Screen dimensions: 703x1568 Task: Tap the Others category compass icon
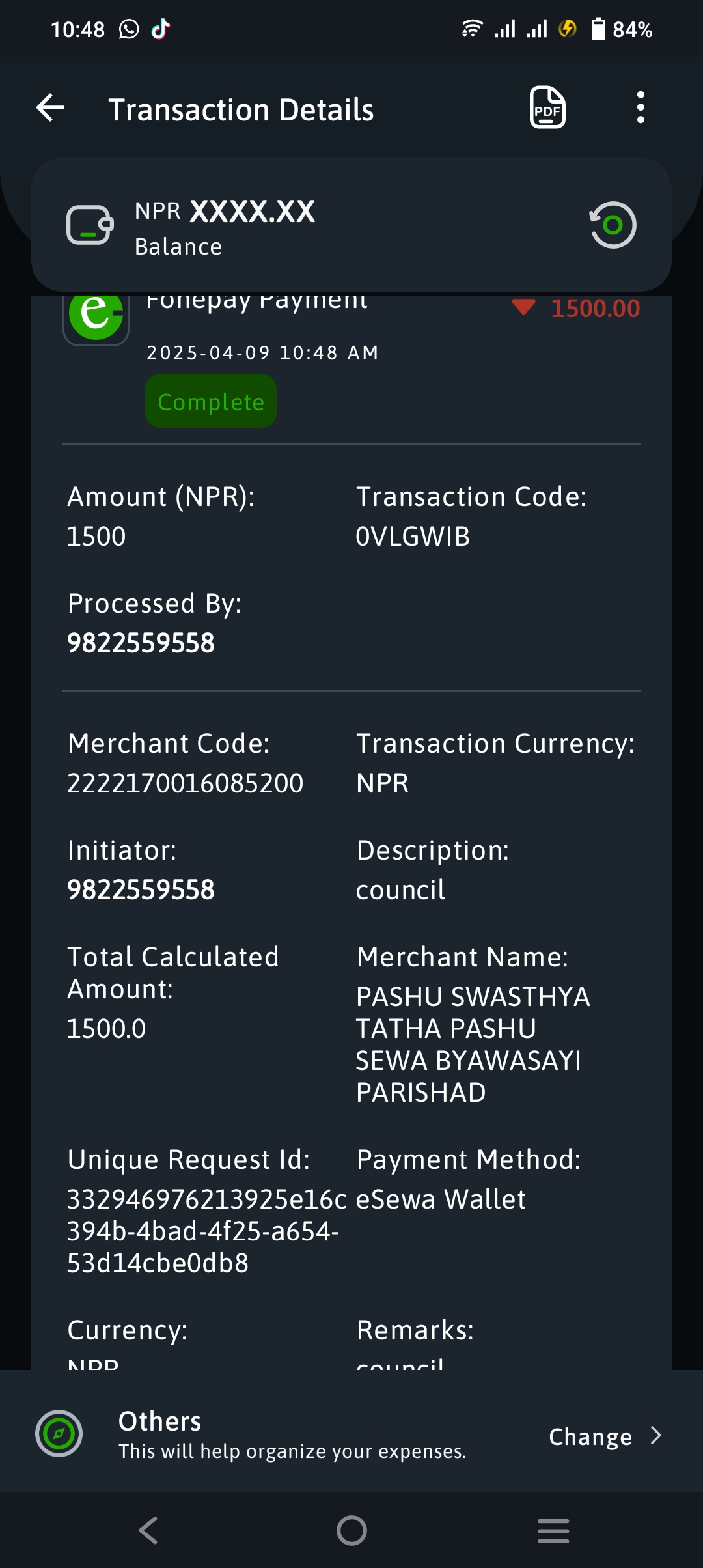(59, 1434)
